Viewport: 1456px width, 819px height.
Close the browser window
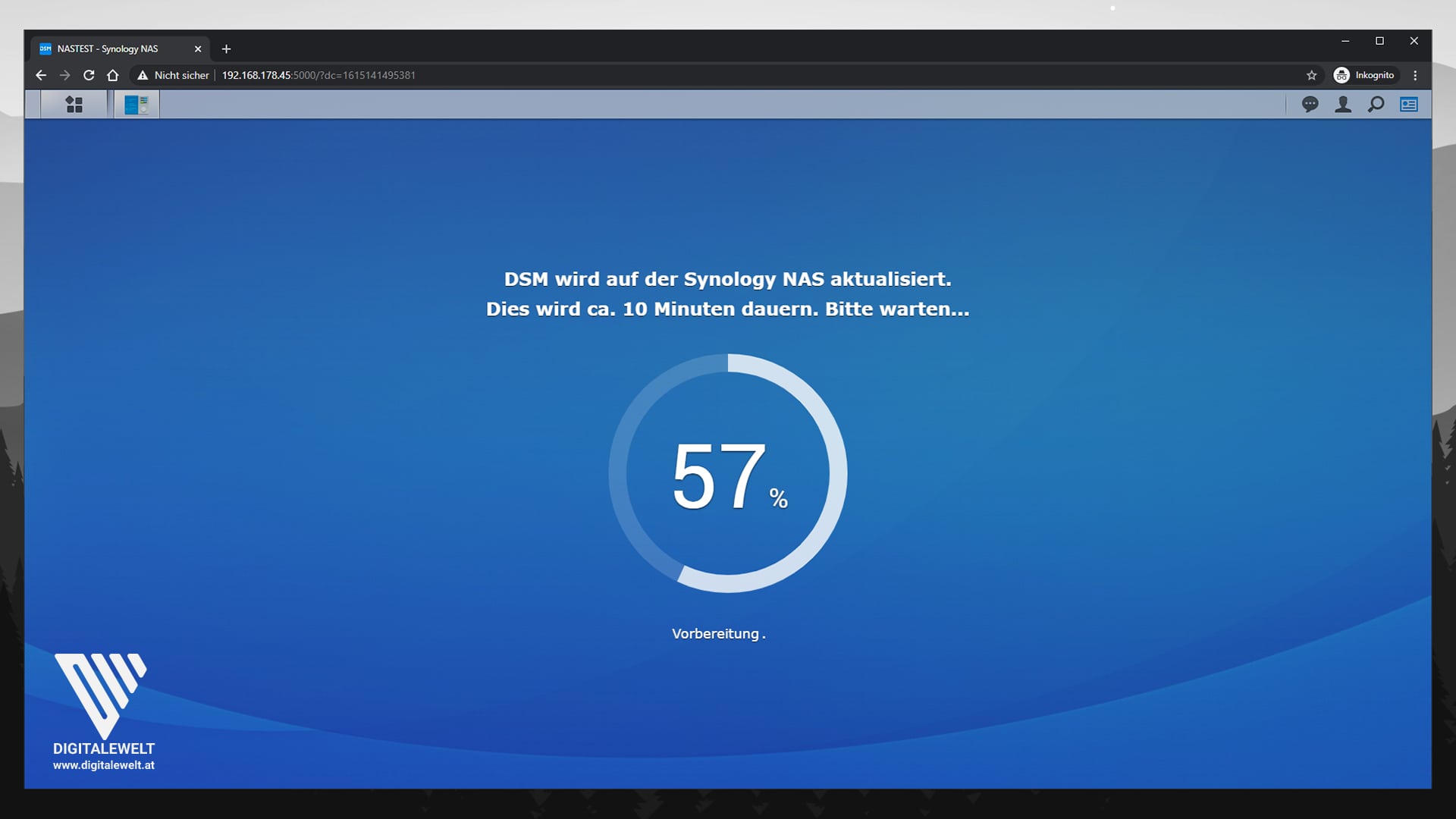(1414, 41)
